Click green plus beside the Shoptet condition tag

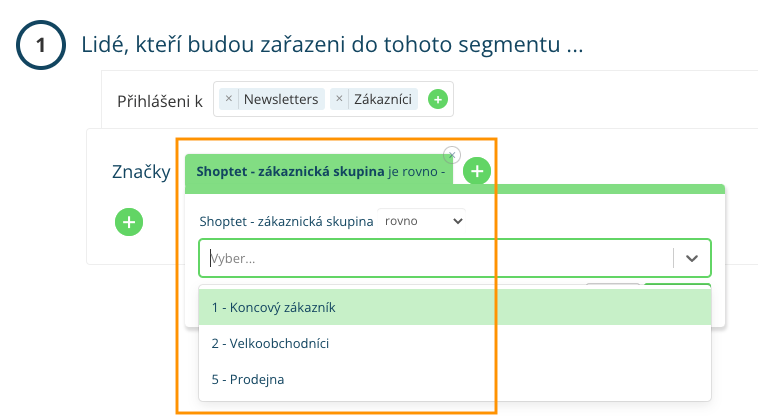tap(478, 172)
